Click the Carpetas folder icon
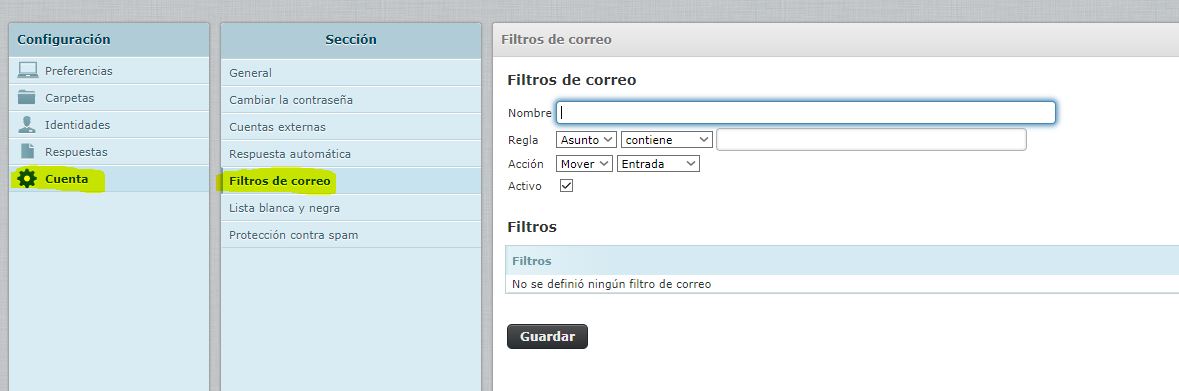 click(27, 97)
